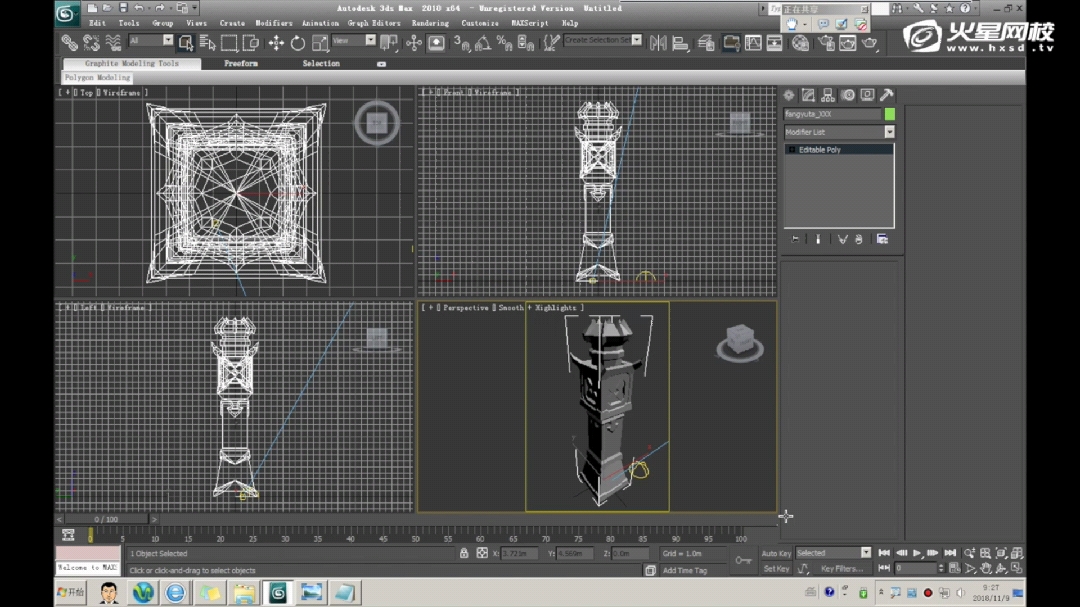Open Select by Name dialog

pos(207,43)
